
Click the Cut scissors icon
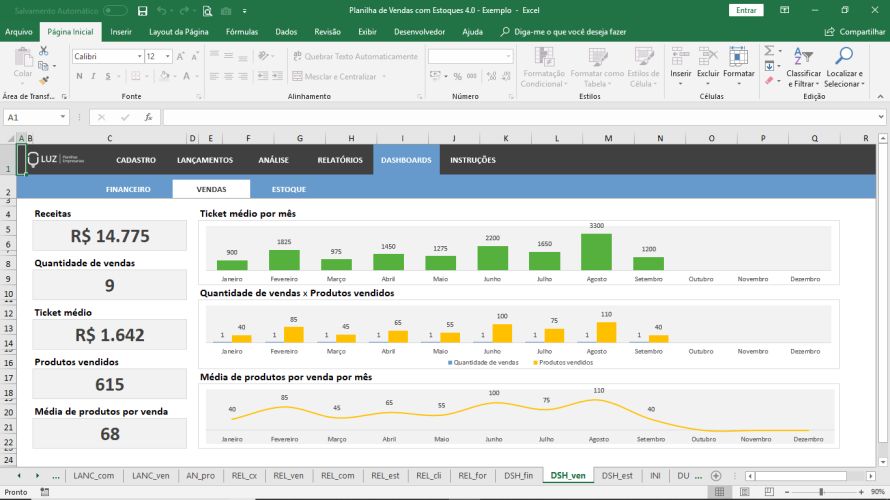[43, 52]
